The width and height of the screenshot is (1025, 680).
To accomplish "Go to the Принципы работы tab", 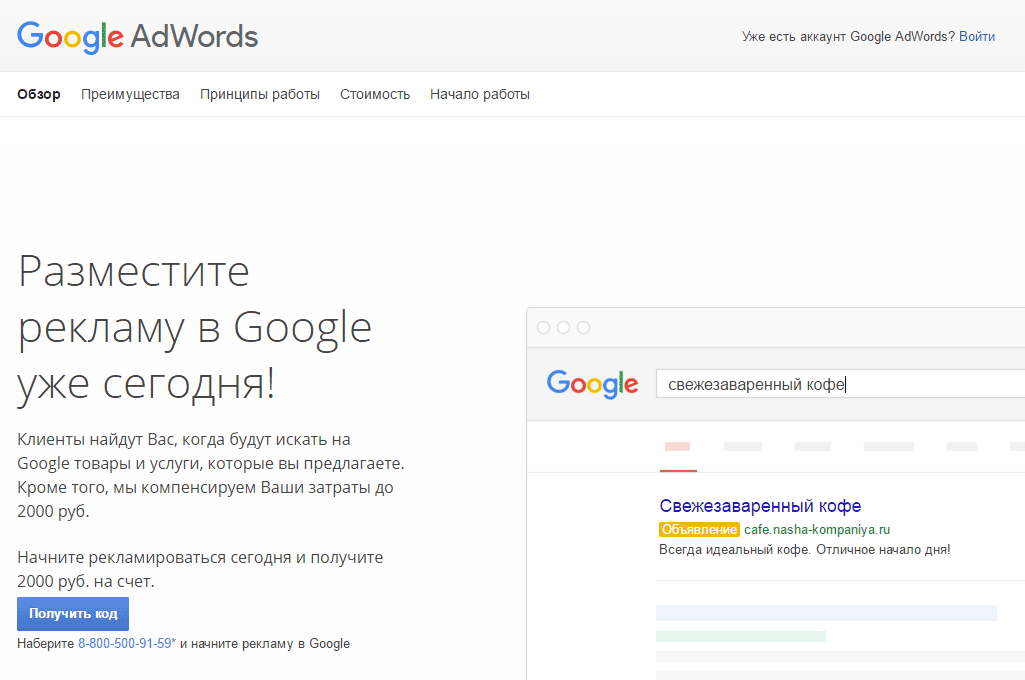I will pyautogui.click(x=259, y=94).
